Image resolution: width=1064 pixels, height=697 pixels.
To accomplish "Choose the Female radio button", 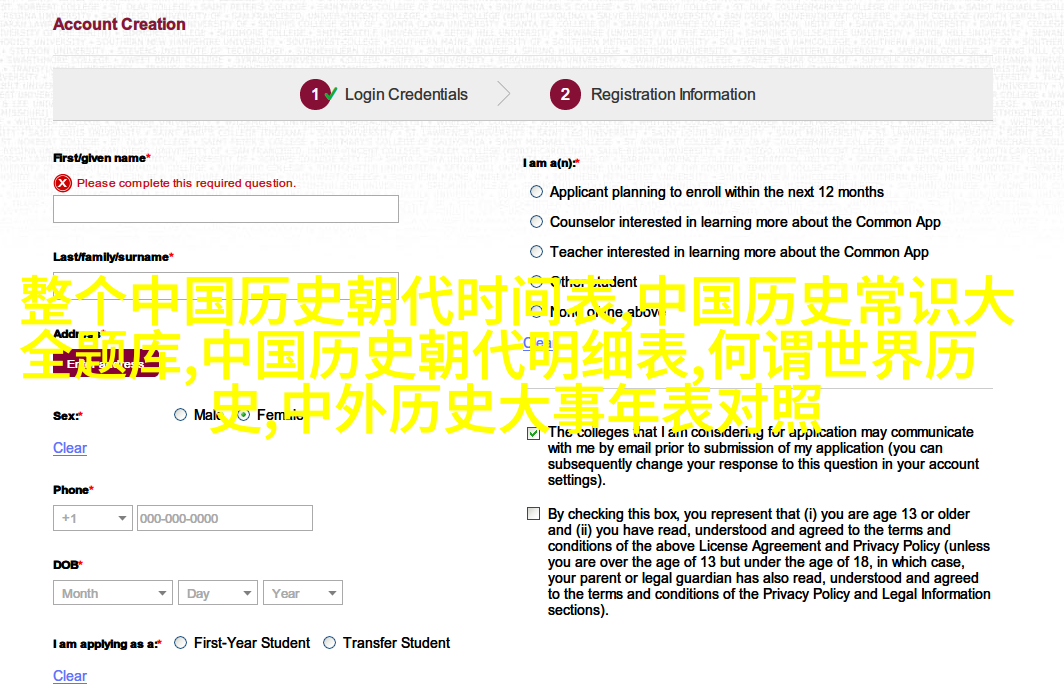I will click(244, 415).
